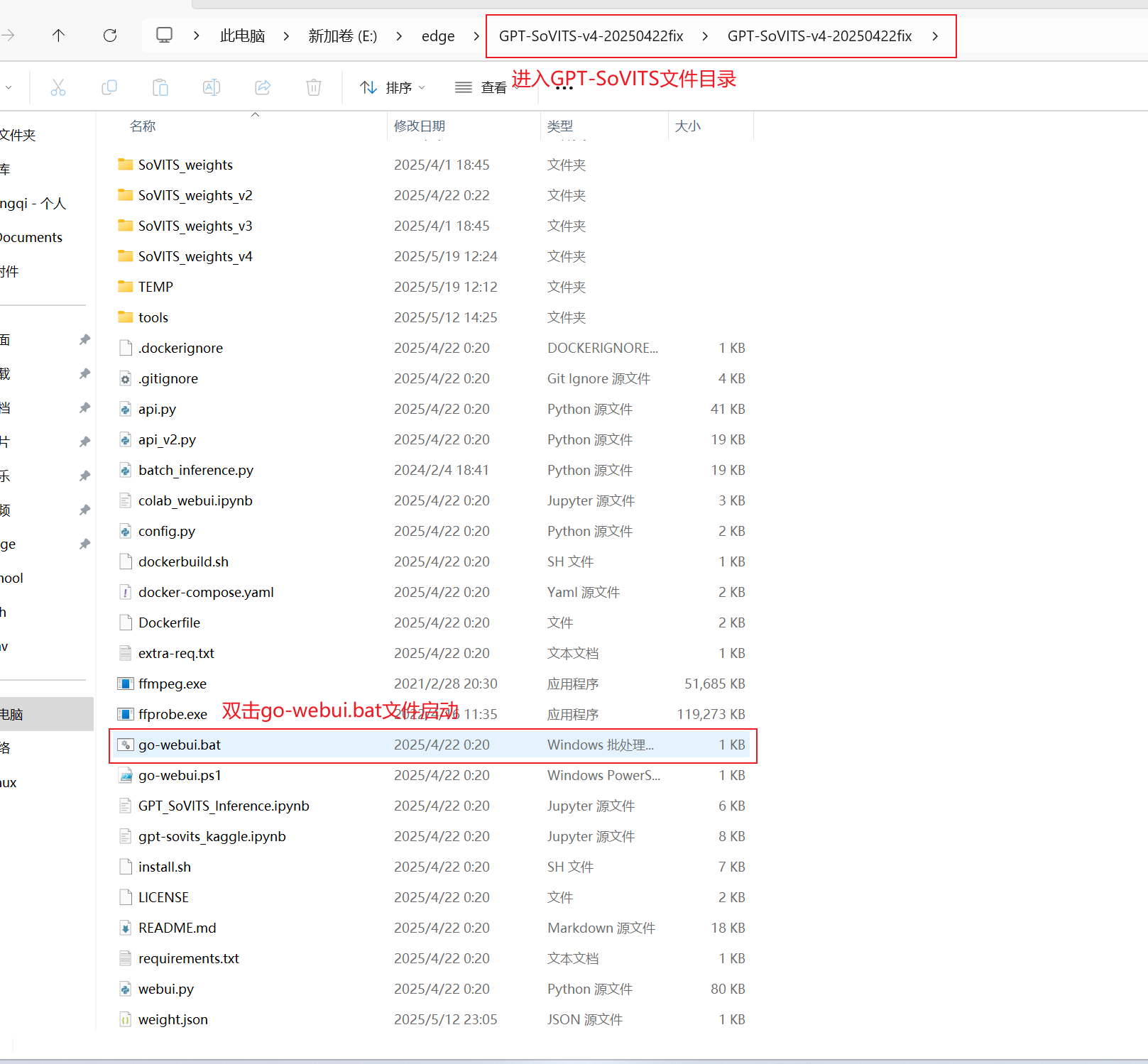Expand chevron after 新加卷 (E:) in path

coord(399,36)
